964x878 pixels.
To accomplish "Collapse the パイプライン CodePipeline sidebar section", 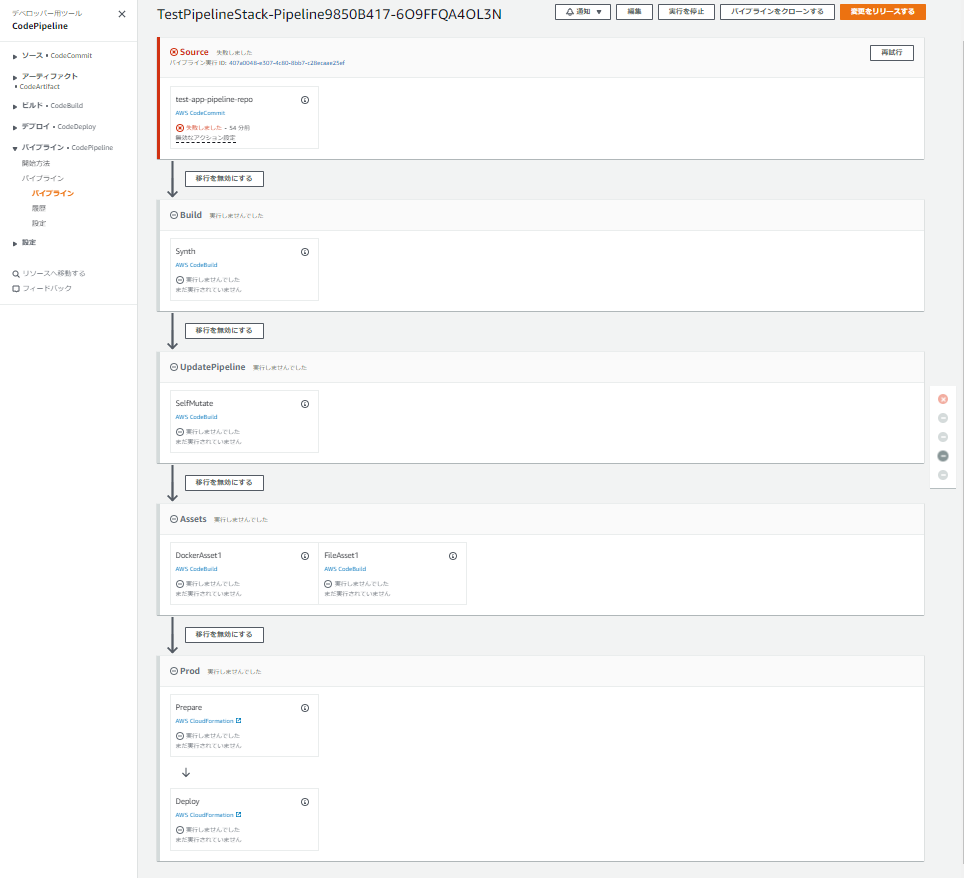I will point(15,148).
